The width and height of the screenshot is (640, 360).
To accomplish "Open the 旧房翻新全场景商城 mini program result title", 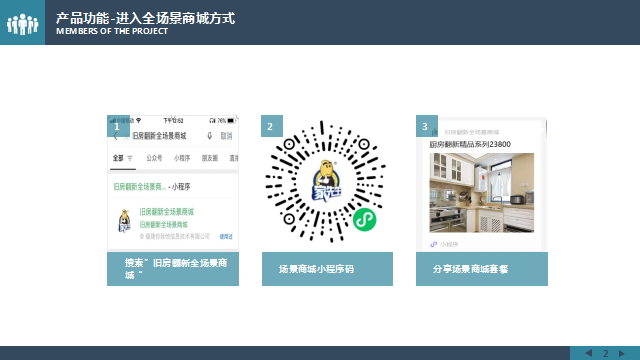I will click(167, 212).
